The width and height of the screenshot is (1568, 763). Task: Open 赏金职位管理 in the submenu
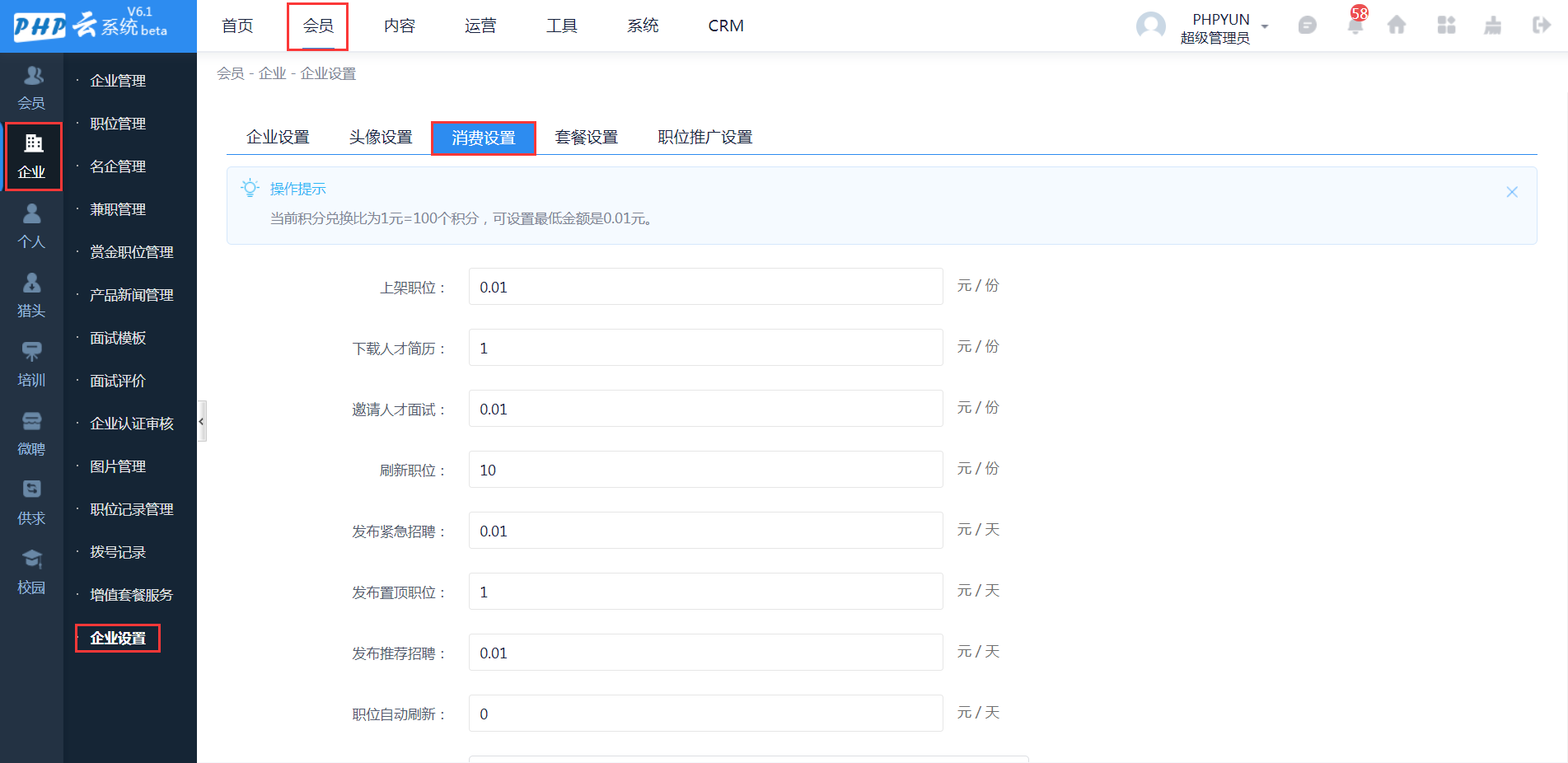[x=132, y=252]
